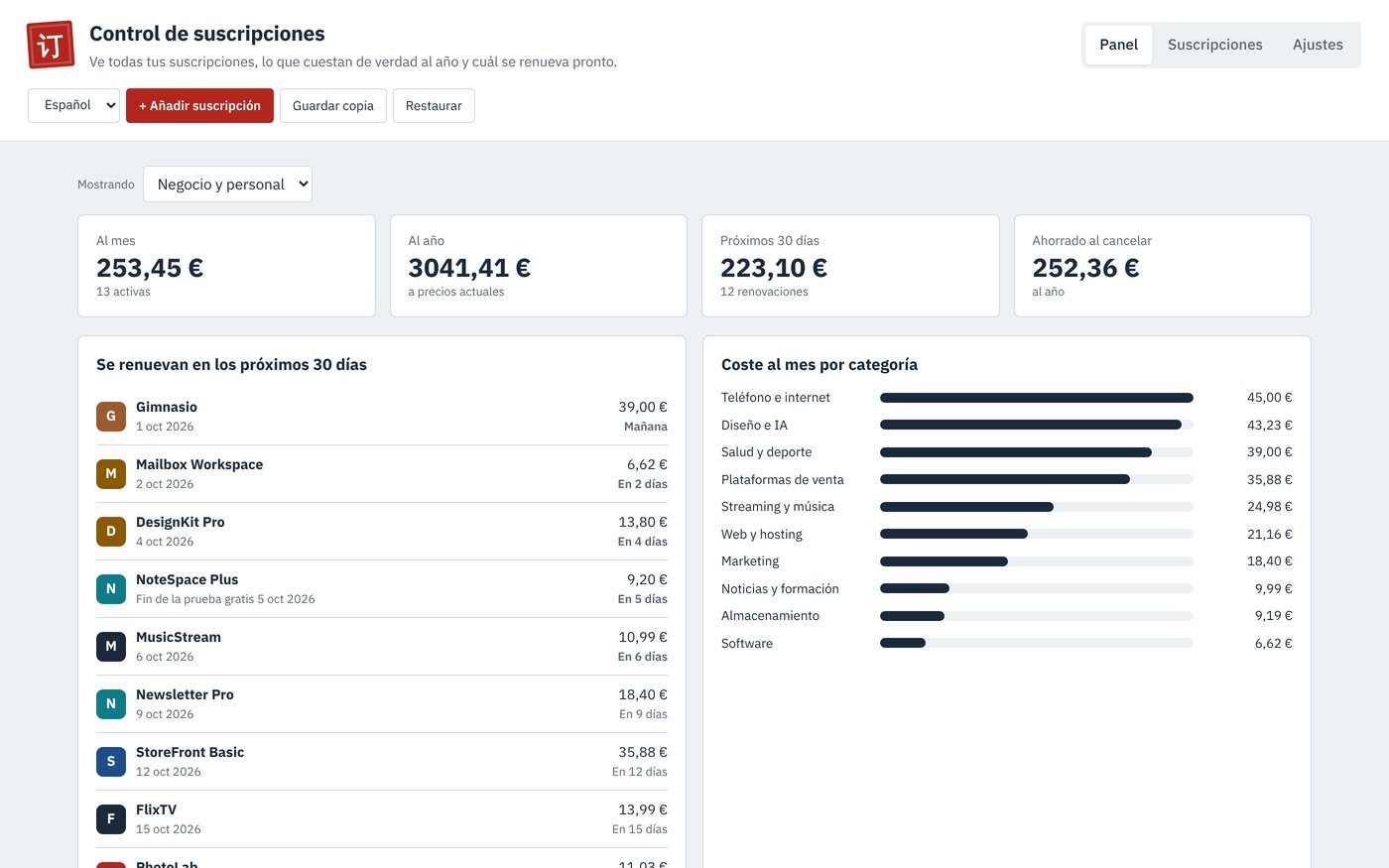Screen dimensions: 1389x868
Task: Click the Añadir suscripción button
Action: point(199,105)
